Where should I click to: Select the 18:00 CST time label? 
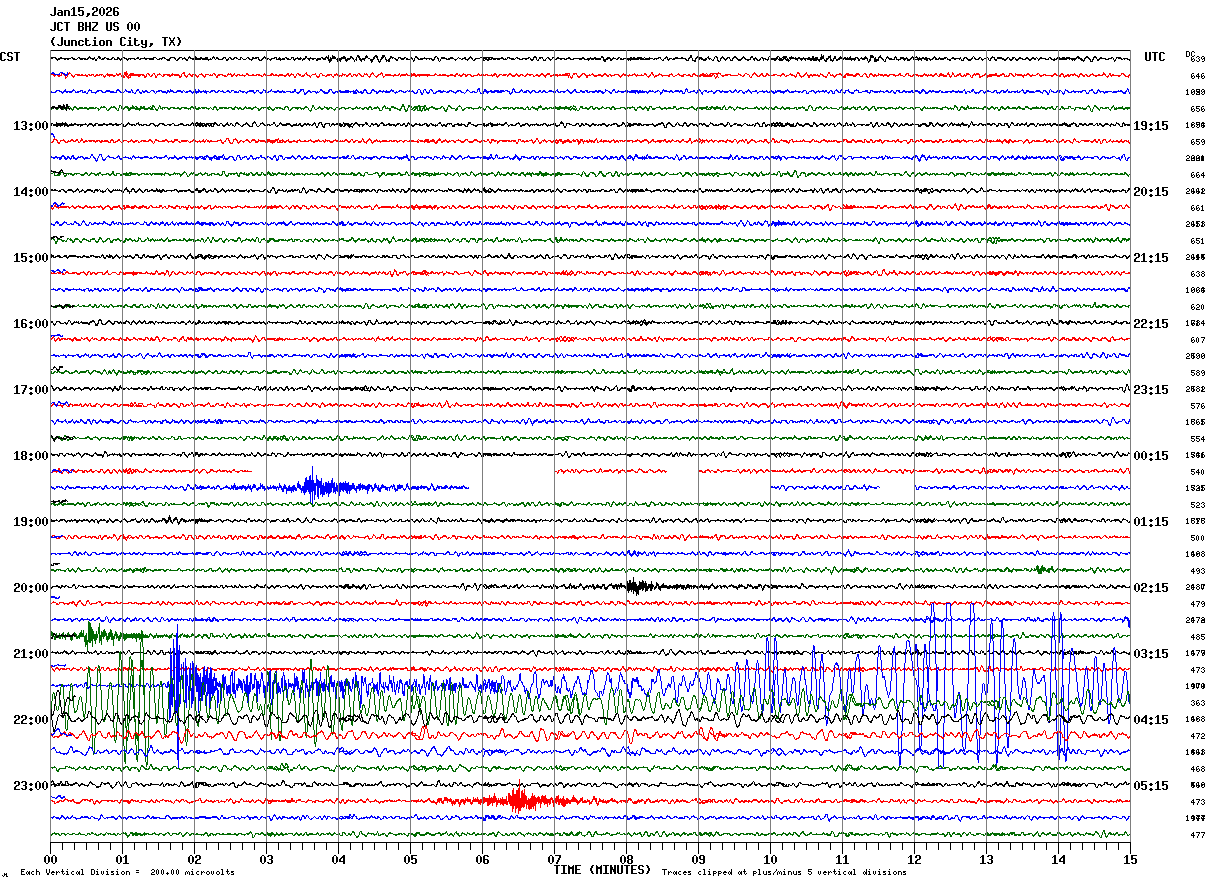(x=30, y=456)
